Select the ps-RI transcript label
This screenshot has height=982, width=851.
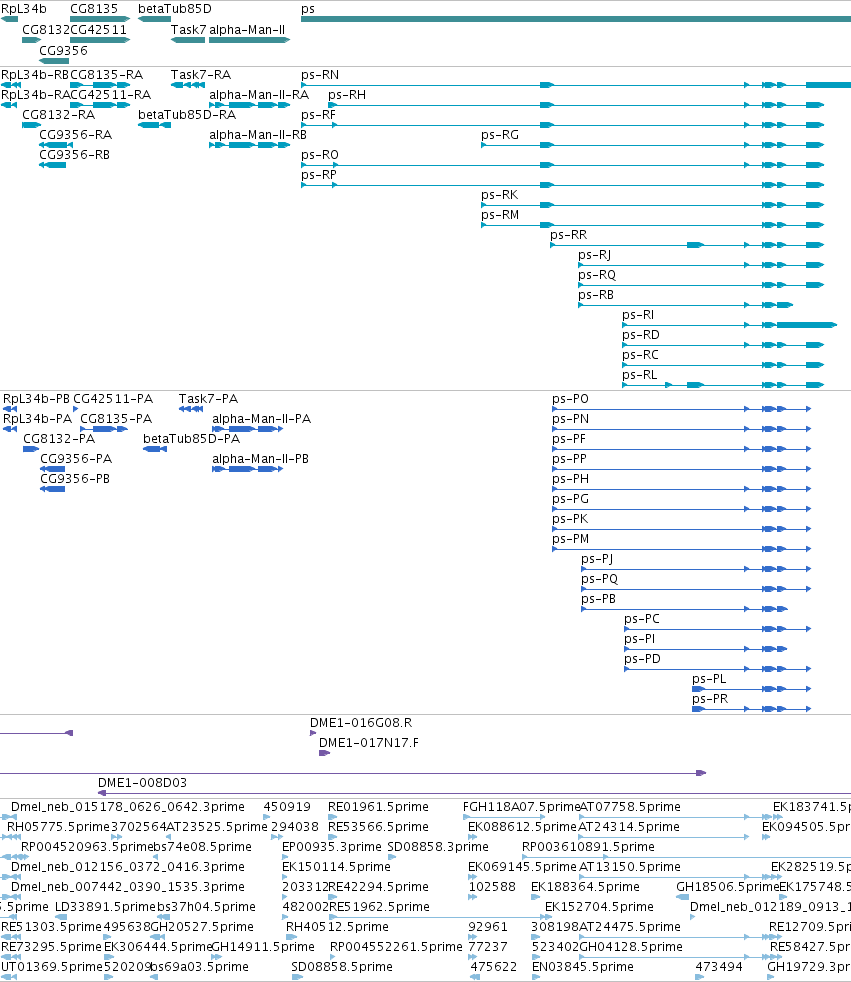coord(637,315)
